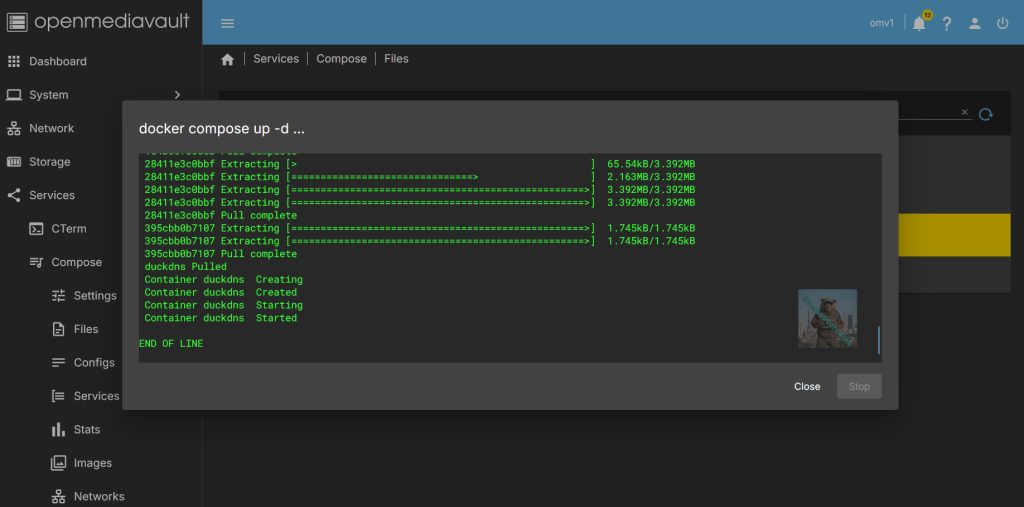Click '395cbb0b7107 Pull complete' line
Viewport: 1024px width, 507px height.
[x=221, y=254]
